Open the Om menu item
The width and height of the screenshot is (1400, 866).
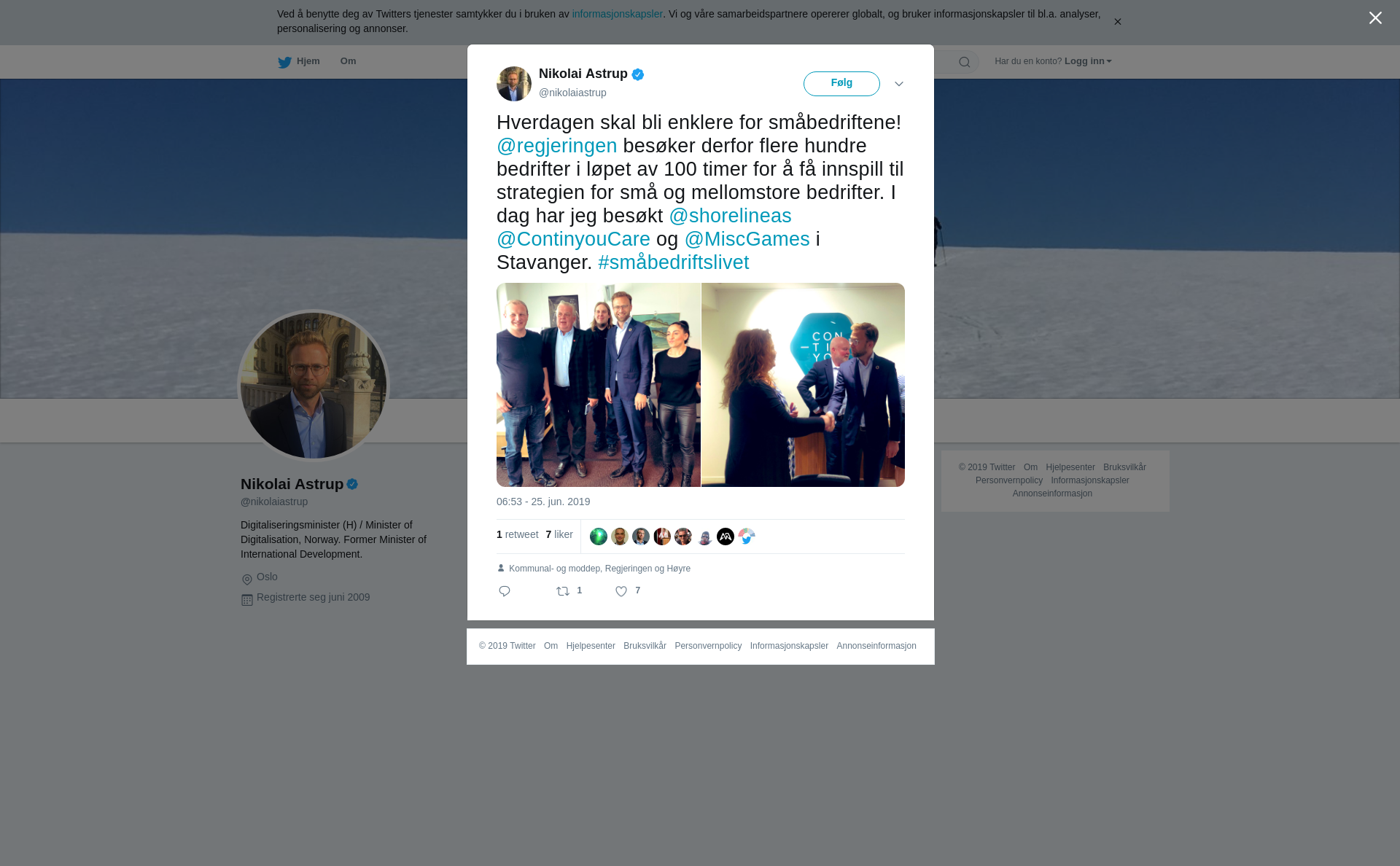[349, 61]
